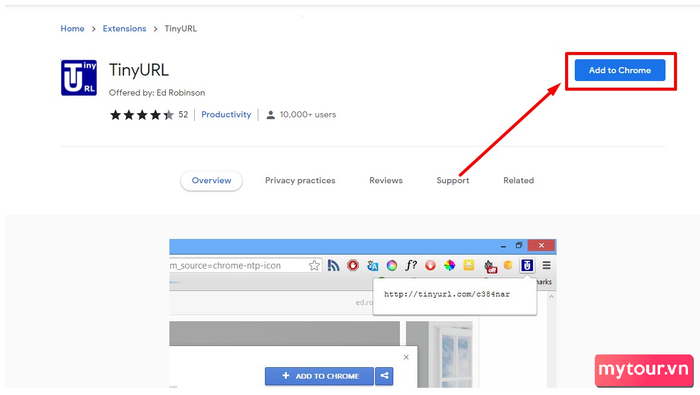Image resolution: width=700 pixels, height=395 pixels.
Task: Click the RSS feed extension icon
Action: click(333, 266)
